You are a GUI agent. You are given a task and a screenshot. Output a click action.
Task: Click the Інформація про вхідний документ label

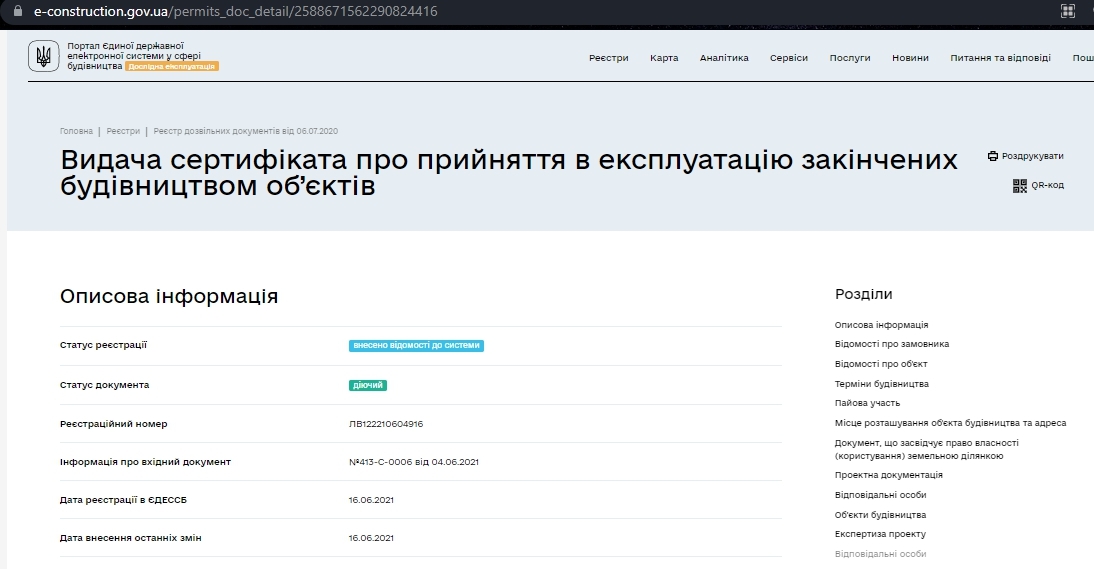(145, 462)
